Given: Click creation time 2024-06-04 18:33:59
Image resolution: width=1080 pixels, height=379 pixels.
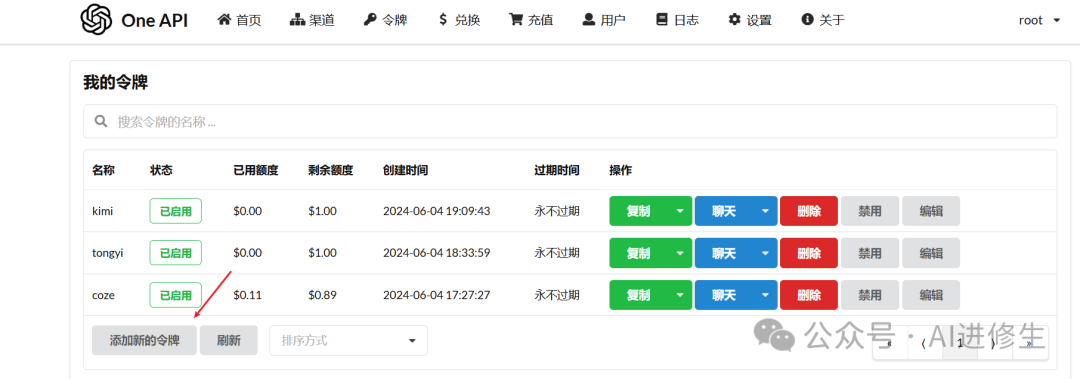Looking at the screenshot, I should click(x=437, y=253).
